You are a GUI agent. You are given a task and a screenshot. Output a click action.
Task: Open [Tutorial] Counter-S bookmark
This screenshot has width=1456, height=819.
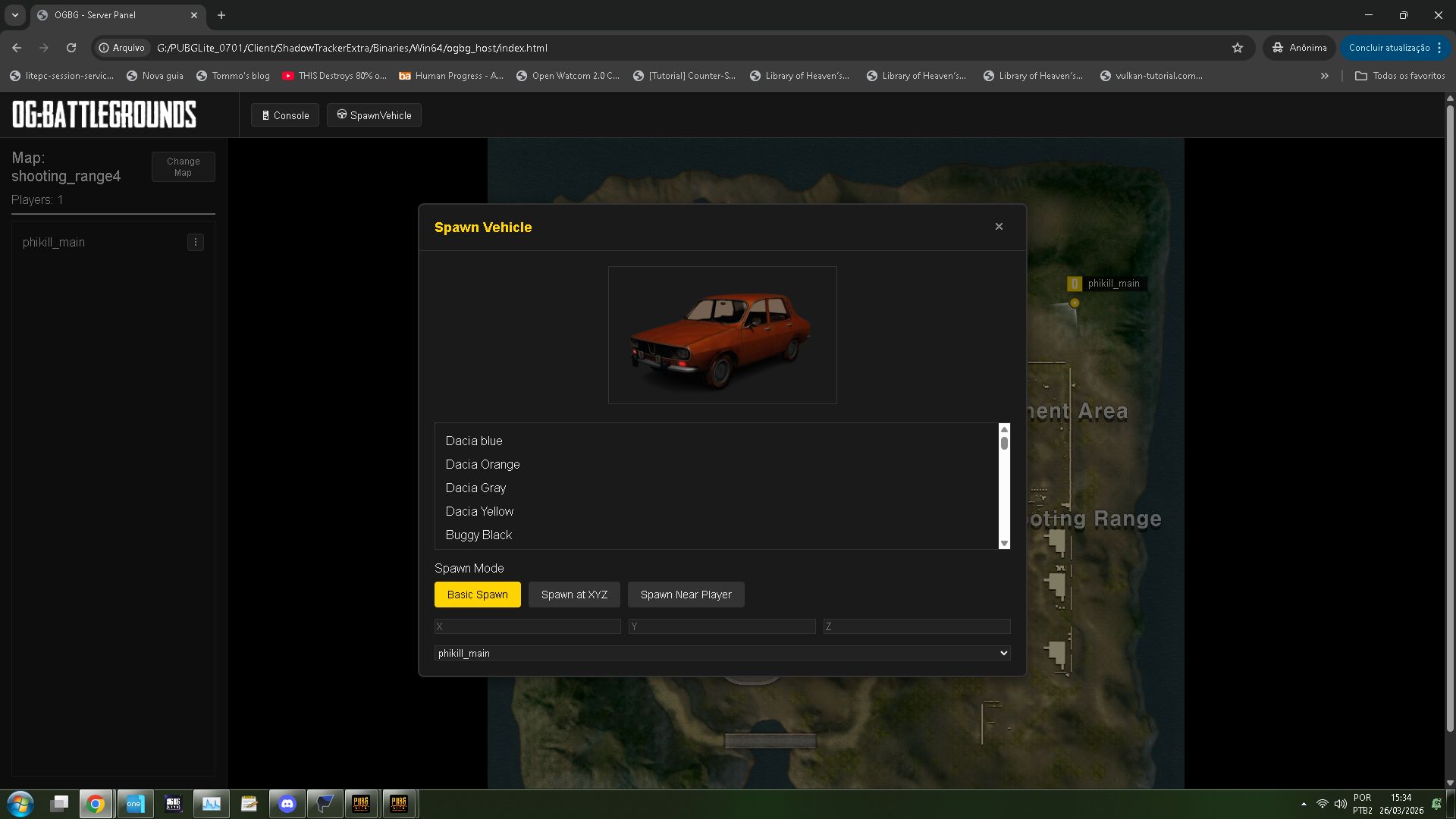point(685,76)
